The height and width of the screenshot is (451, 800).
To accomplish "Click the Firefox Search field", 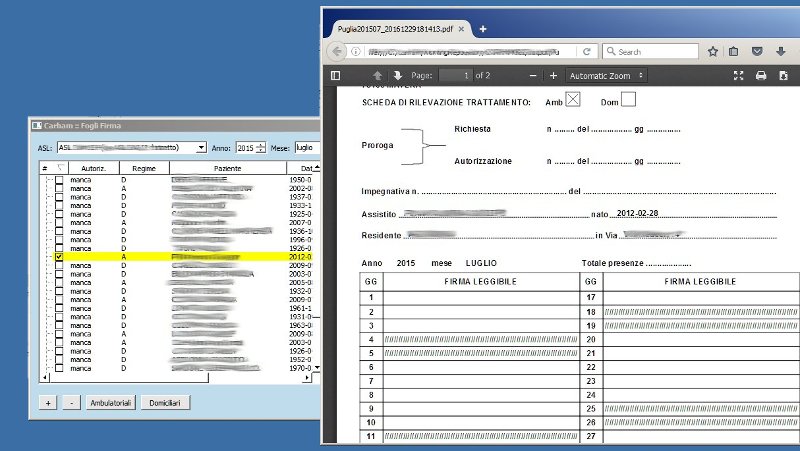I will coord(651,52).
